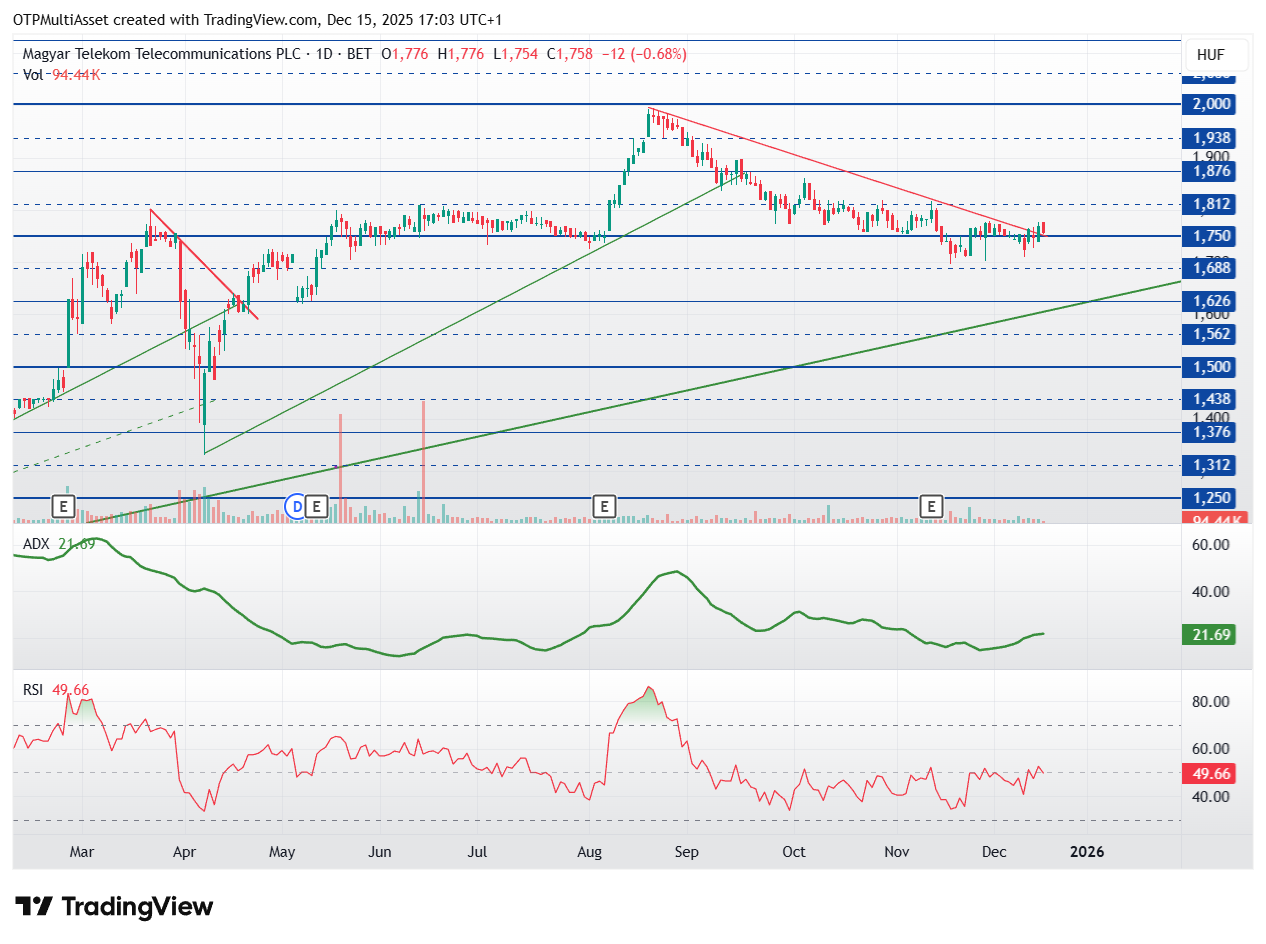Screen dimensions: 1266x944
Task: Click the earnings E marker beside dividend marker
Action: [x=317, y=507]
